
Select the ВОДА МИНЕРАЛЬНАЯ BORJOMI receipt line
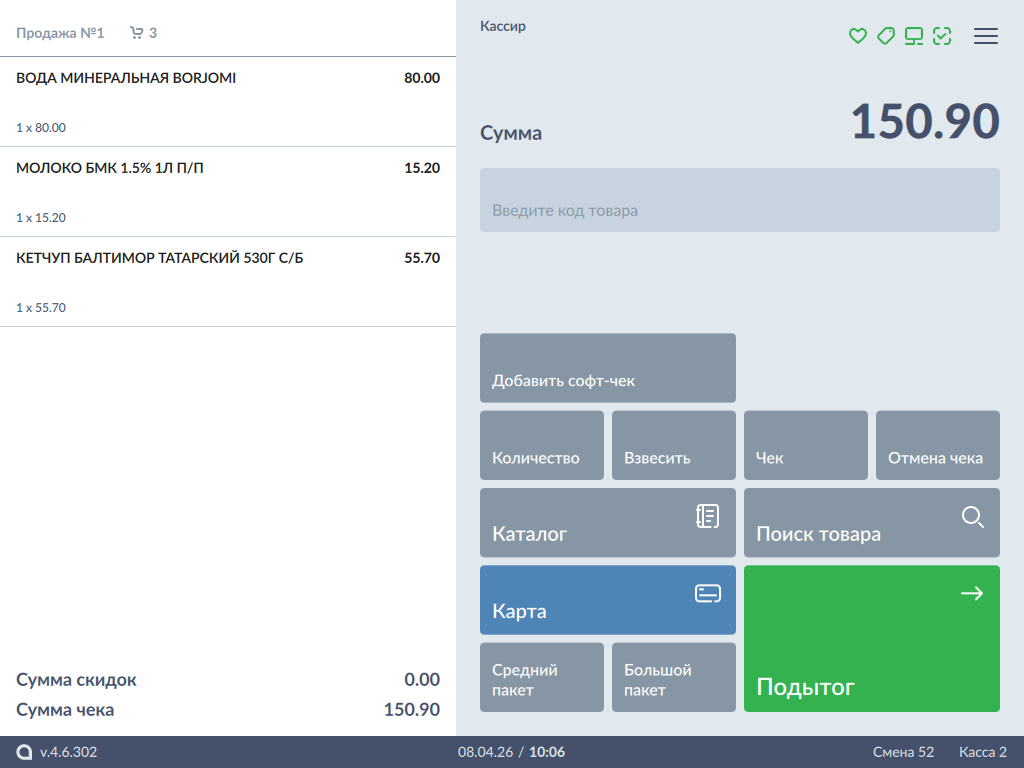(x=228, y=102)
